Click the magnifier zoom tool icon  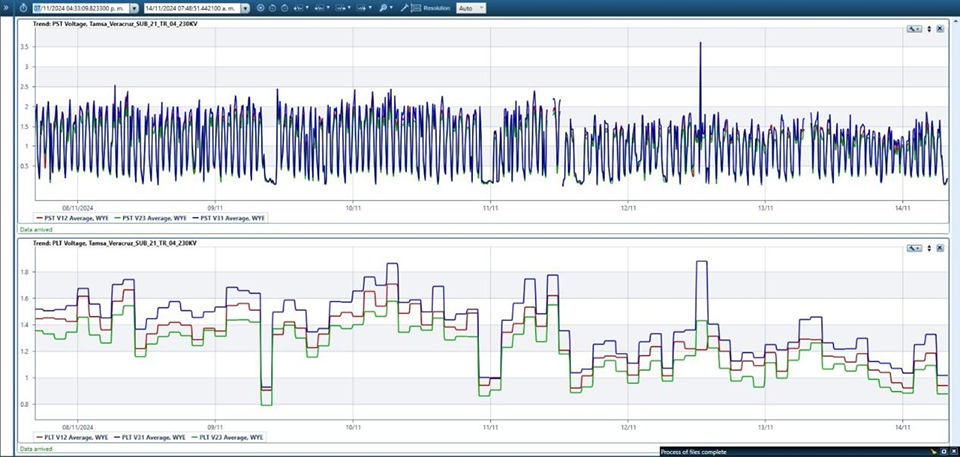point(383,7)
